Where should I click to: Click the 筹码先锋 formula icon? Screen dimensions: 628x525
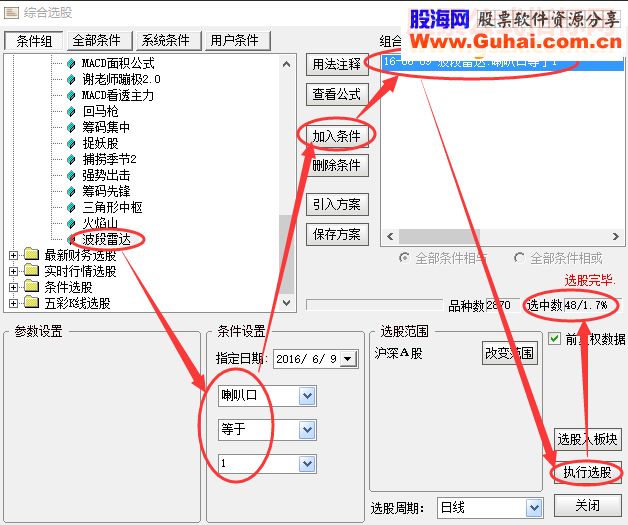point(71,191)
